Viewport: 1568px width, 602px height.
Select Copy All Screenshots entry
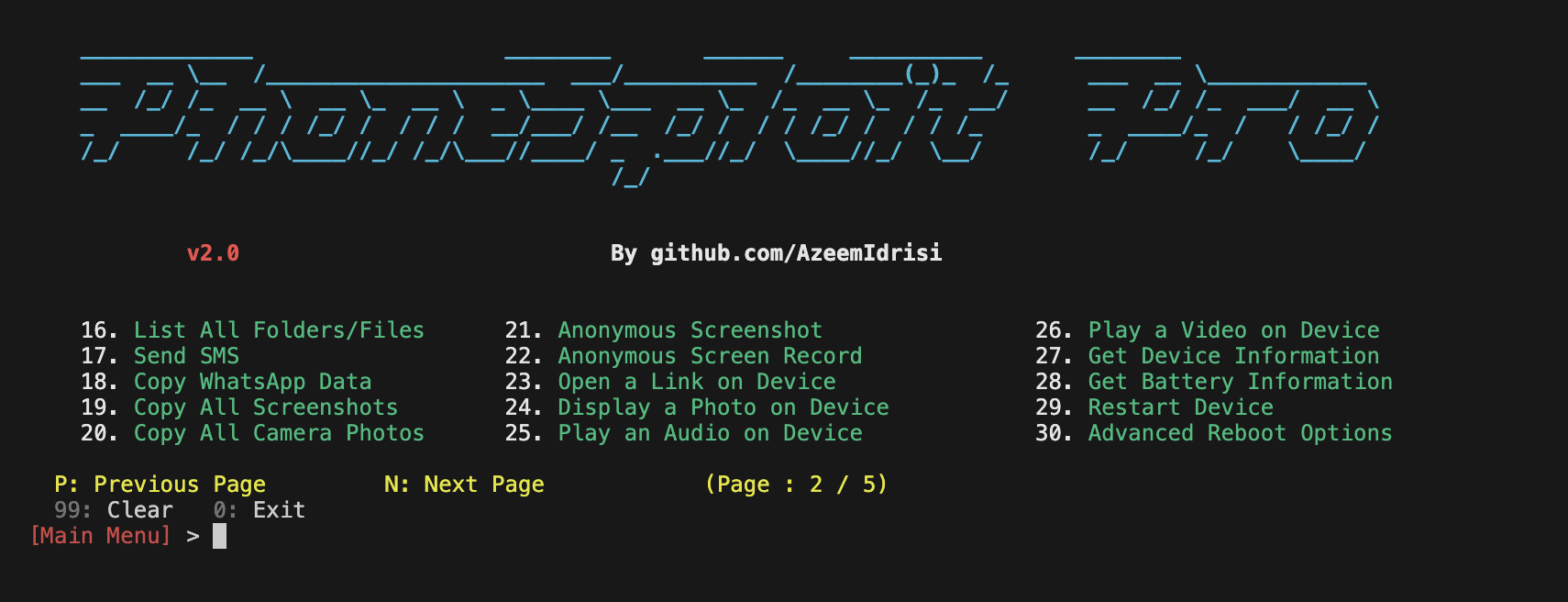239,407
